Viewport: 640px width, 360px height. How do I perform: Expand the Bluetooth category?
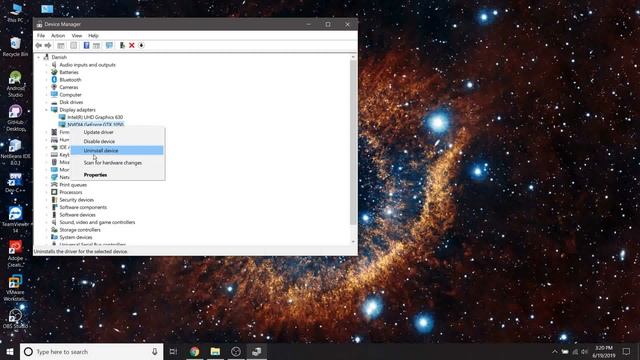(x=47, y=80)
